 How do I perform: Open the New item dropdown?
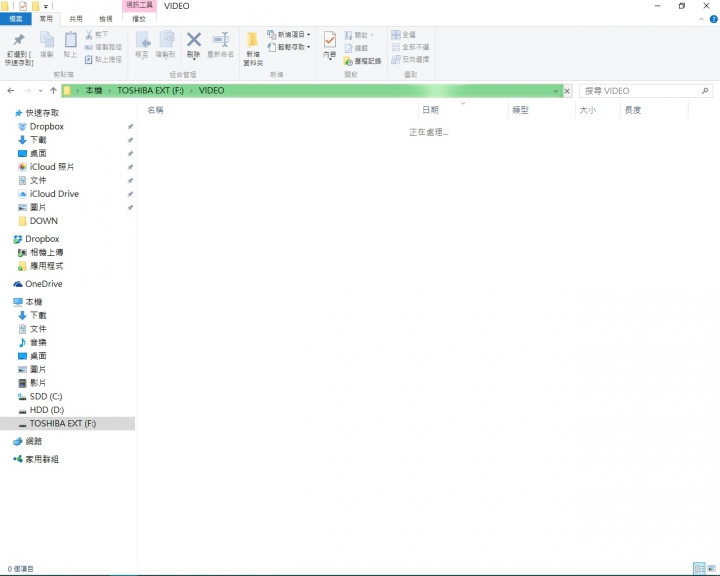coord(289,34)
